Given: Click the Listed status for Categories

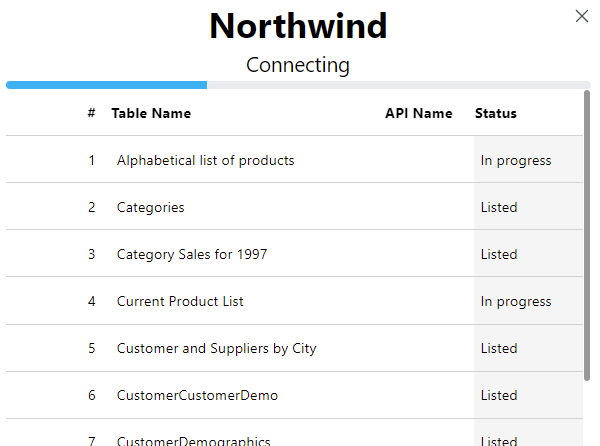Looking at the screenshot, I should (499, 207).
